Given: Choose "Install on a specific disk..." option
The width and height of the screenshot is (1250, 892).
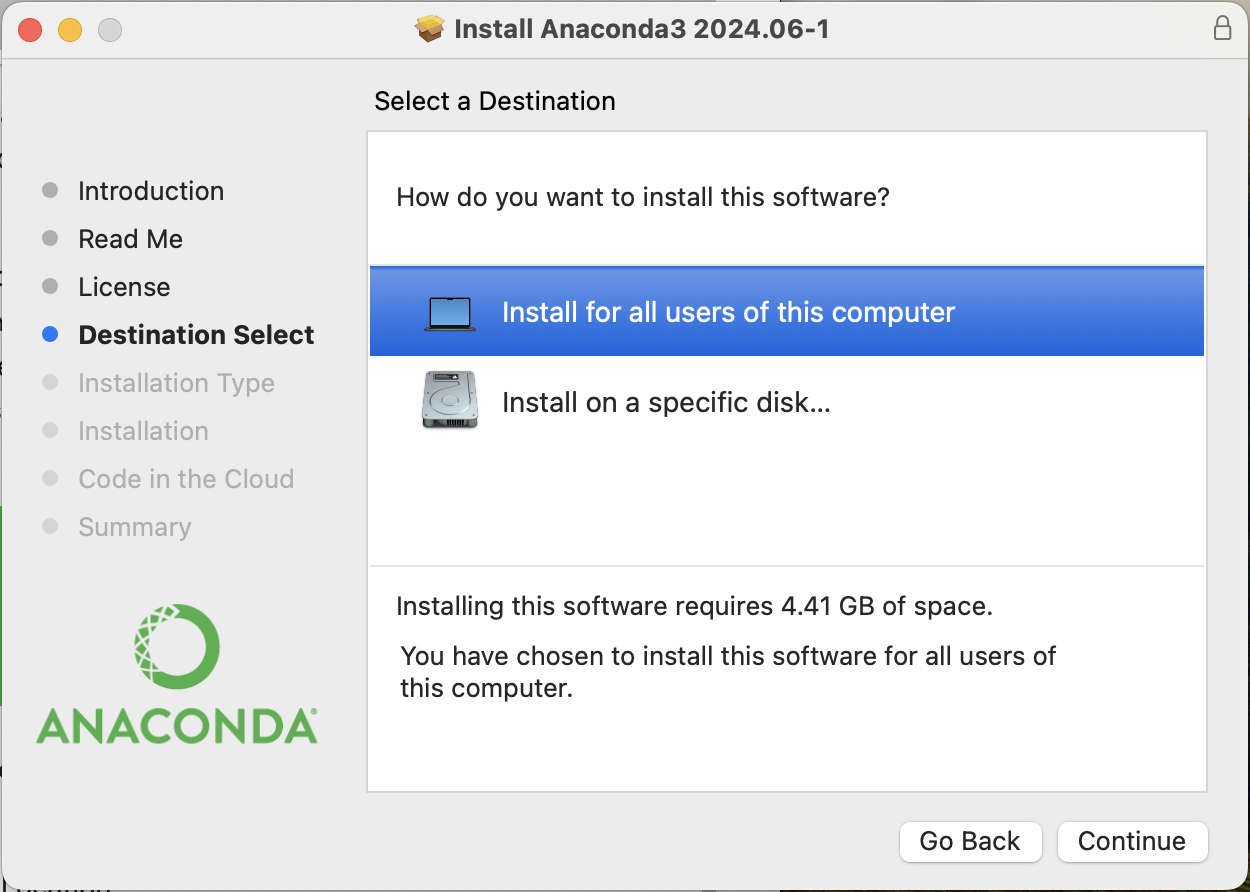Looking at the screenshot, I should (666, 403).
